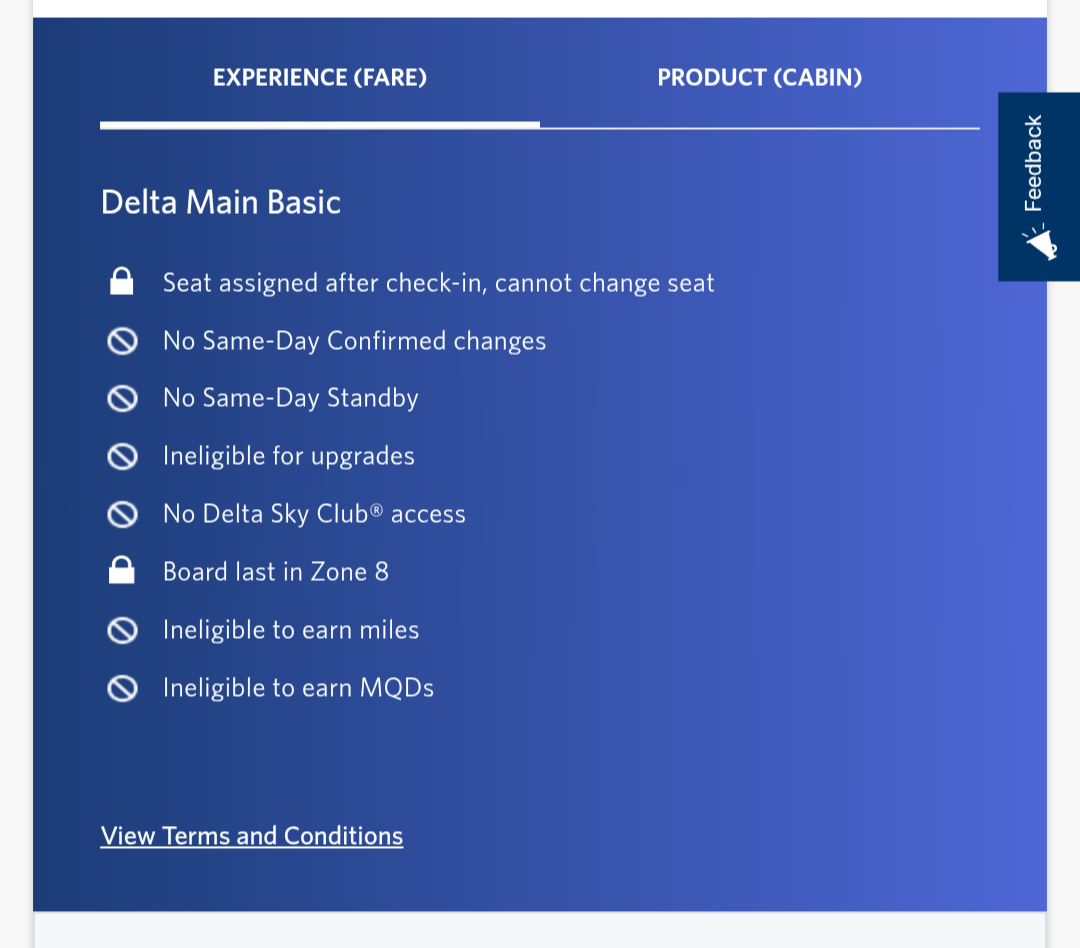Screen dimensions: 1080x948
Task: Click the Ineligible to earn MQDs row
Action: coord(298,688)
